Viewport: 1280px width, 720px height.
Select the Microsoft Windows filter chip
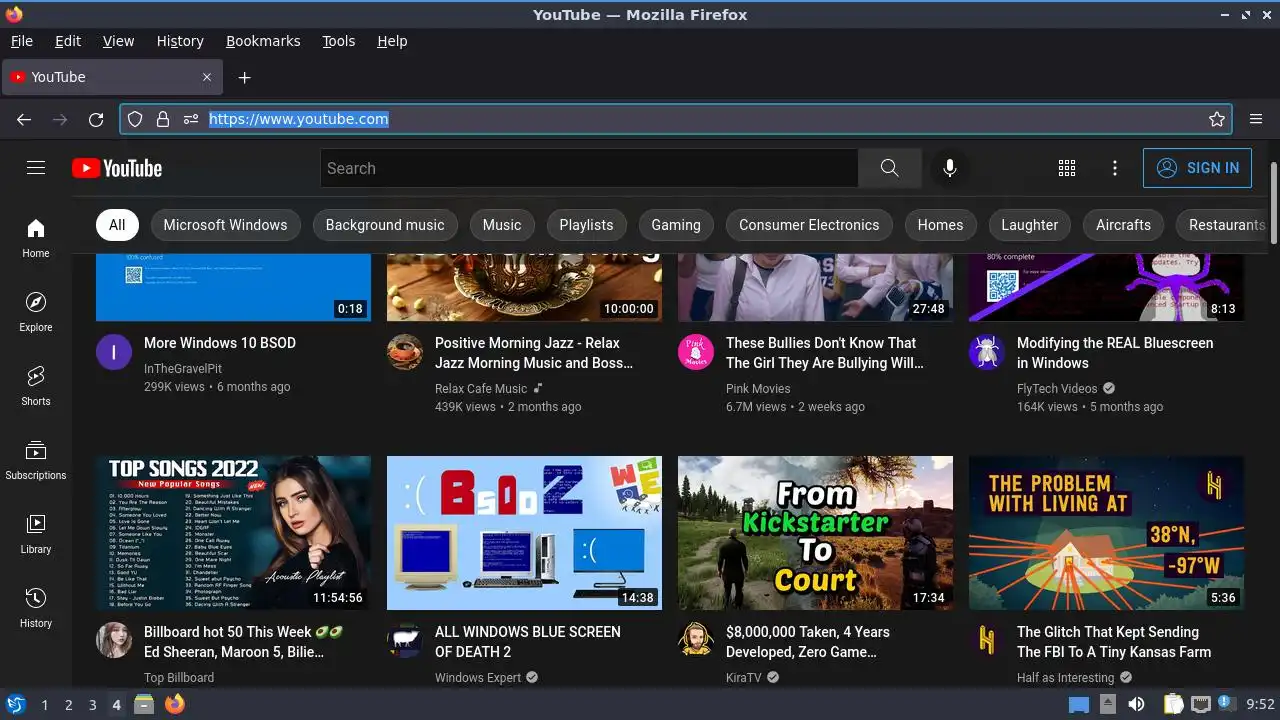tap(225, 225)
